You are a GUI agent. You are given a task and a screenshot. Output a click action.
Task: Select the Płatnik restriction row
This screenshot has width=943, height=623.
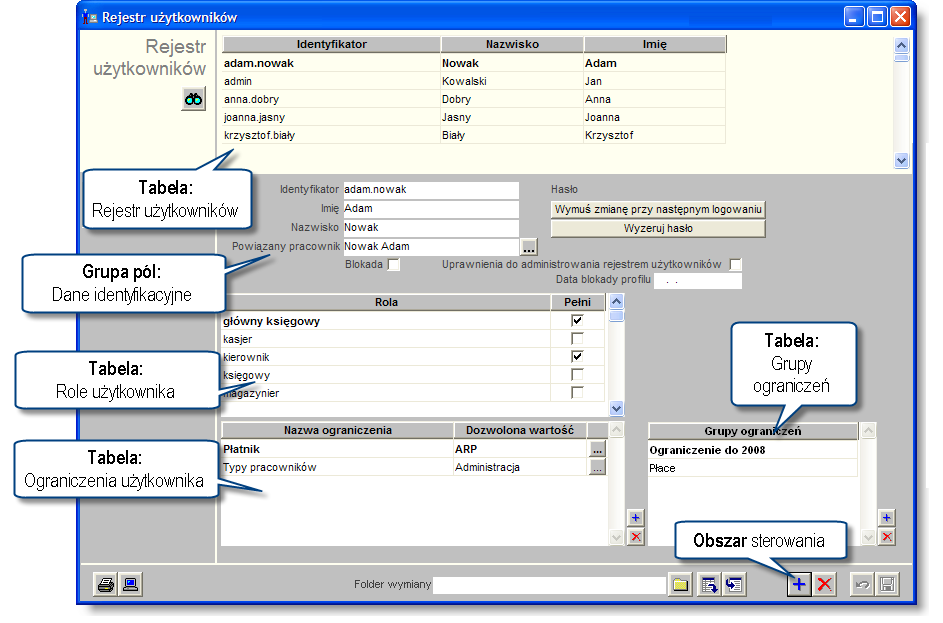[414, 449]
